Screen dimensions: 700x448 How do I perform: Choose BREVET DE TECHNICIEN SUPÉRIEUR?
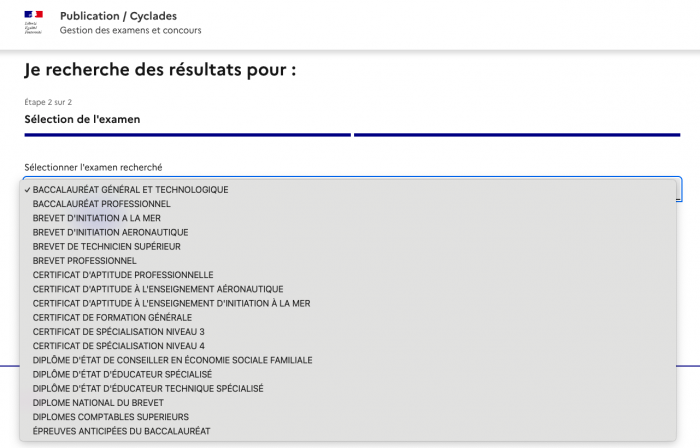tap(348, 247)
